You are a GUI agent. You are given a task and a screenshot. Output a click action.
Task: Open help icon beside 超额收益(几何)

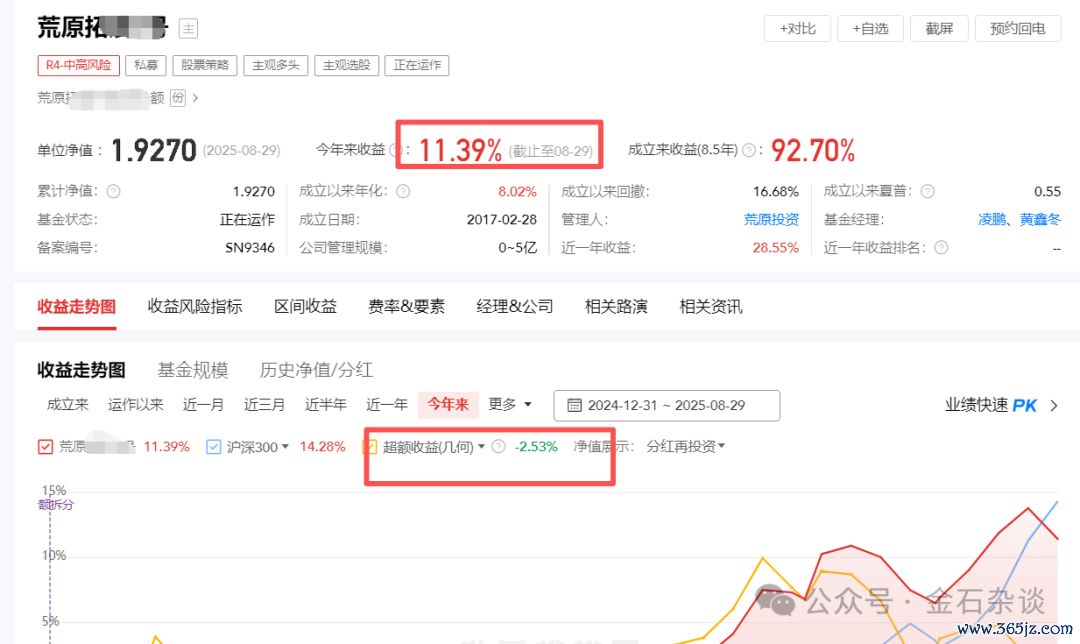pos(499,446)
